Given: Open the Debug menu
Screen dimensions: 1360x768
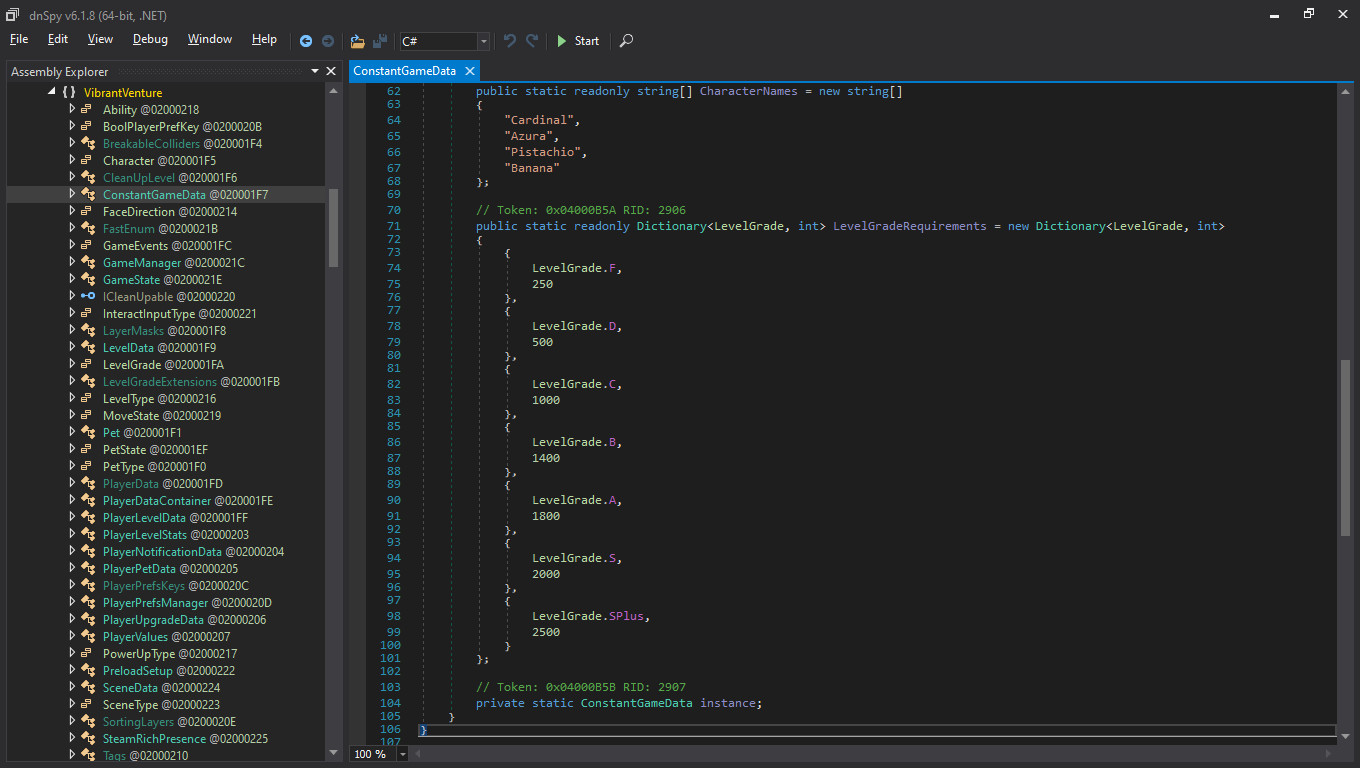Looking at the screenshot, I should pos(149,39).
